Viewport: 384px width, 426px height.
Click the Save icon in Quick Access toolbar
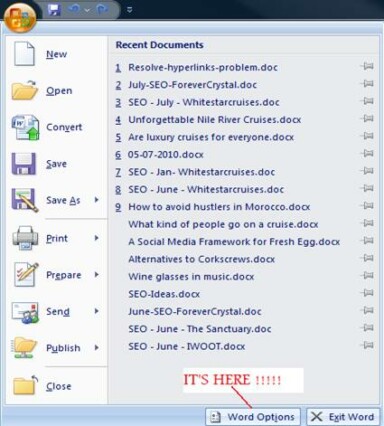(54, 10)
